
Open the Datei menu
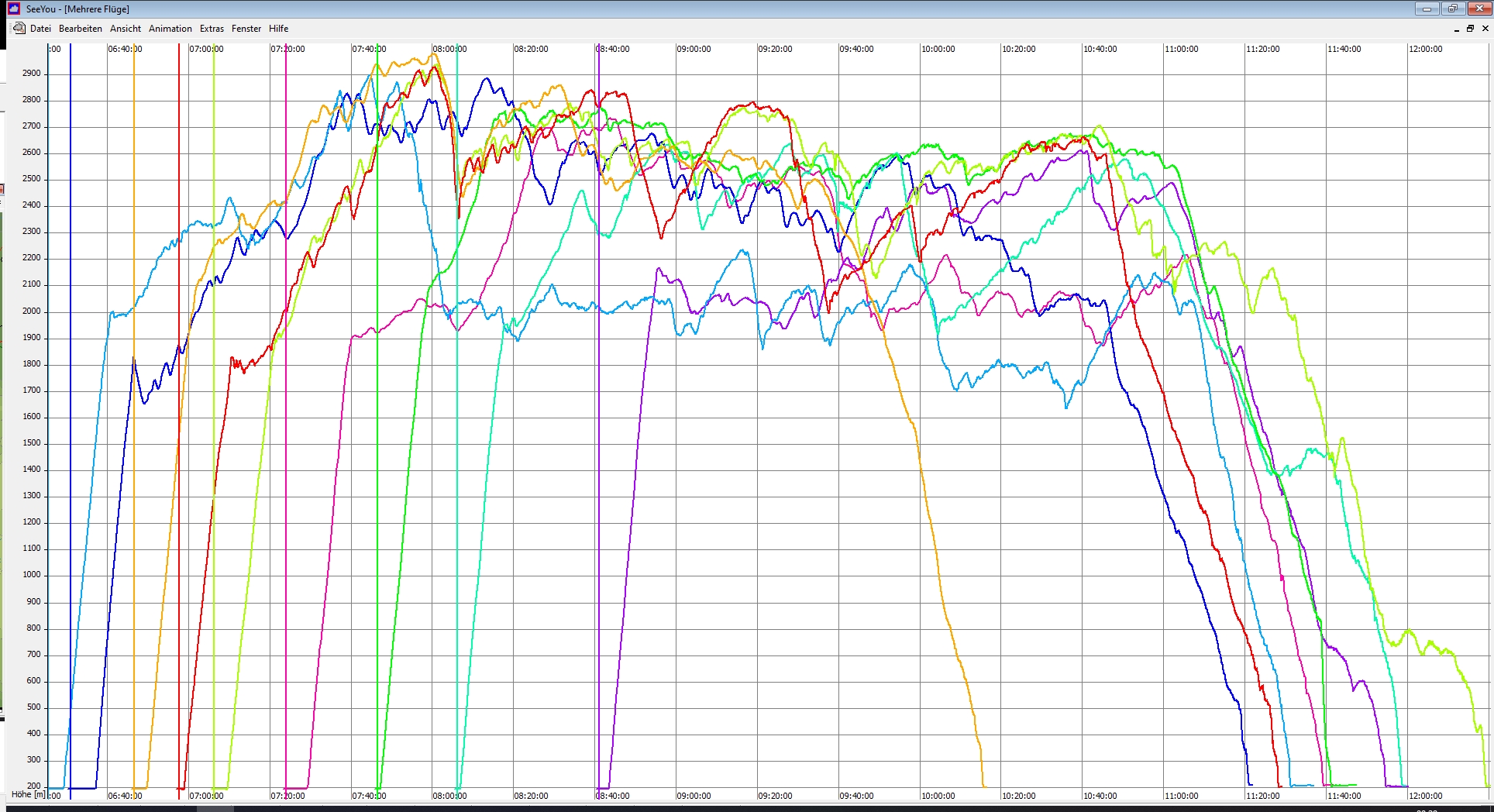pyautogui.click(x=40, y=29)
